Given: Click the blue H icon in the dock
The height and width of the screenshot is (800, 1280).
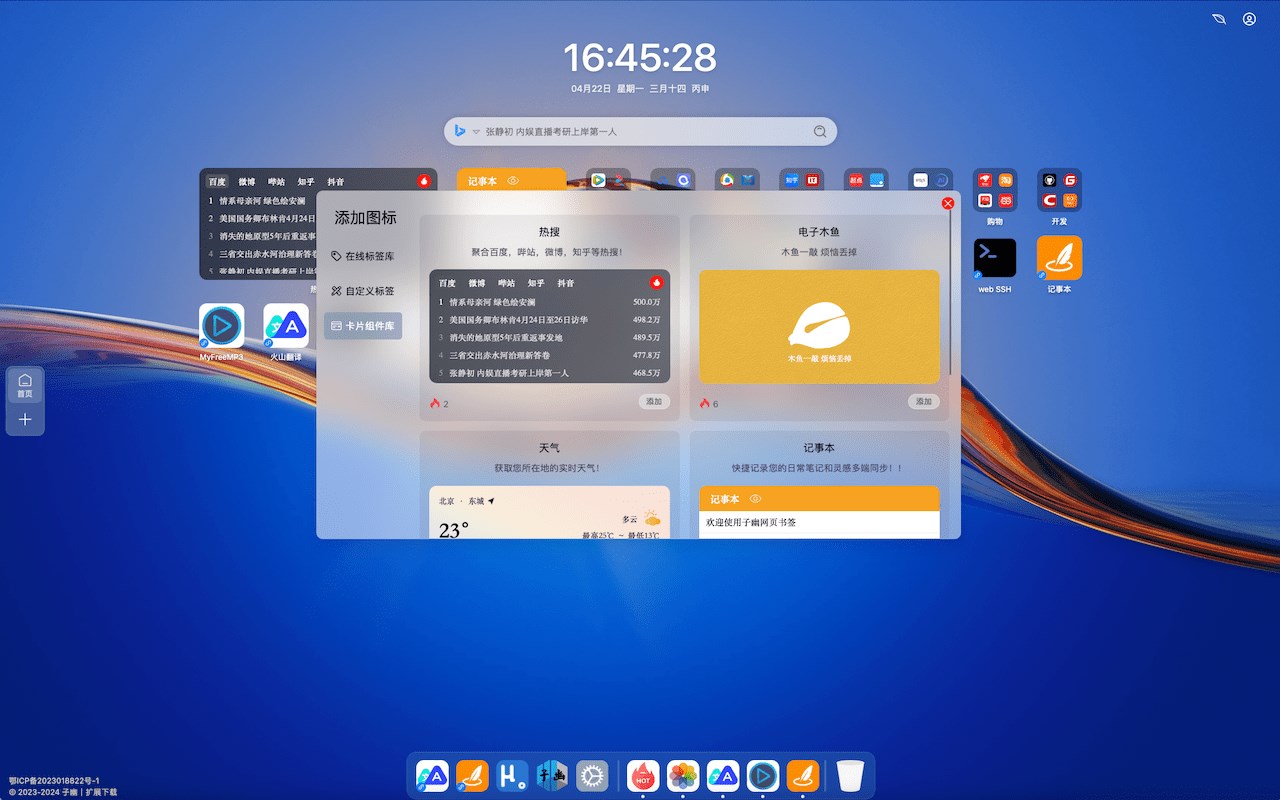Looking at the screenshot, I should tap(512, 776).
